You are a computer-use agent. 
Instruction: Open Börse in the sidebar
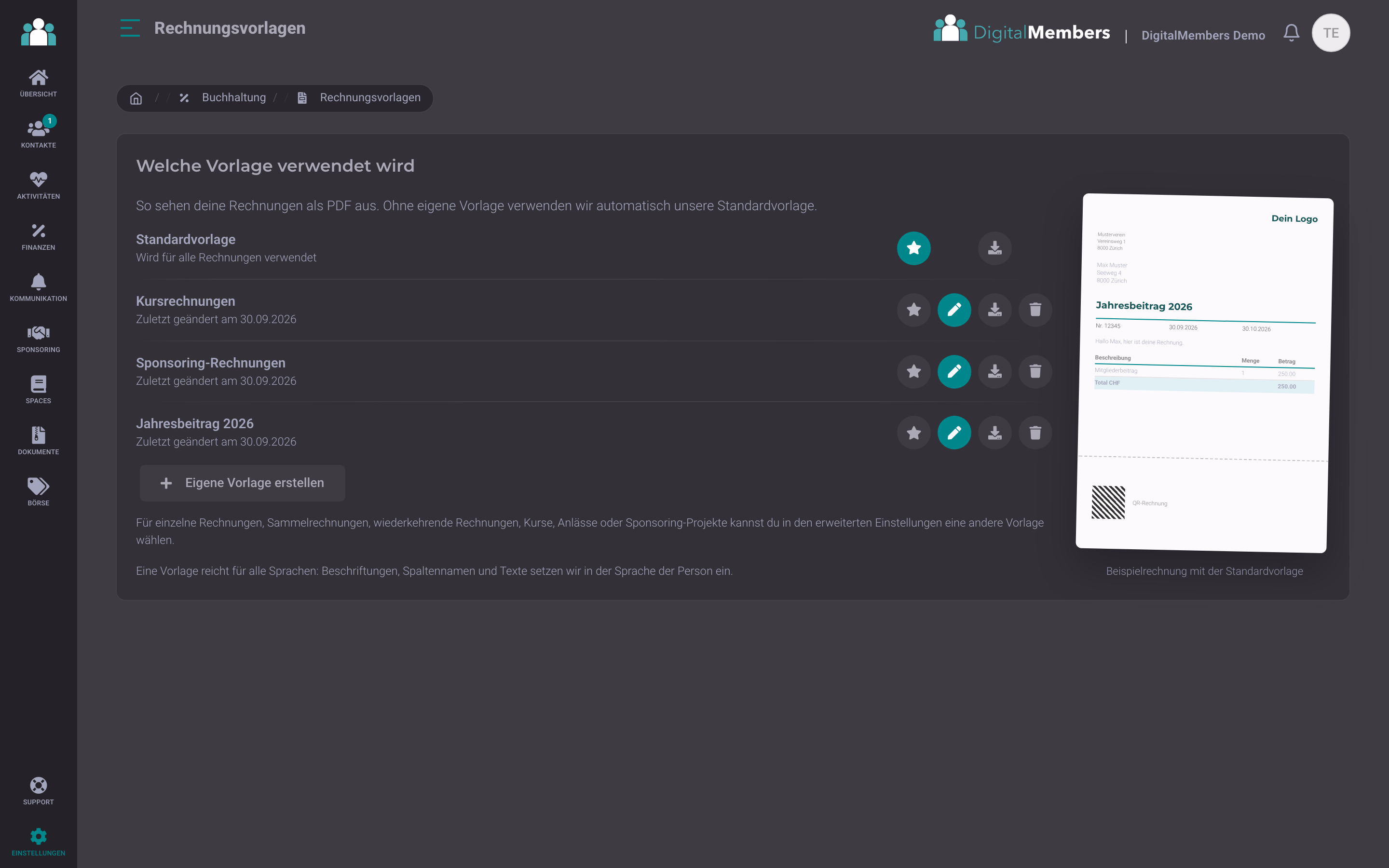click(39, 492)
